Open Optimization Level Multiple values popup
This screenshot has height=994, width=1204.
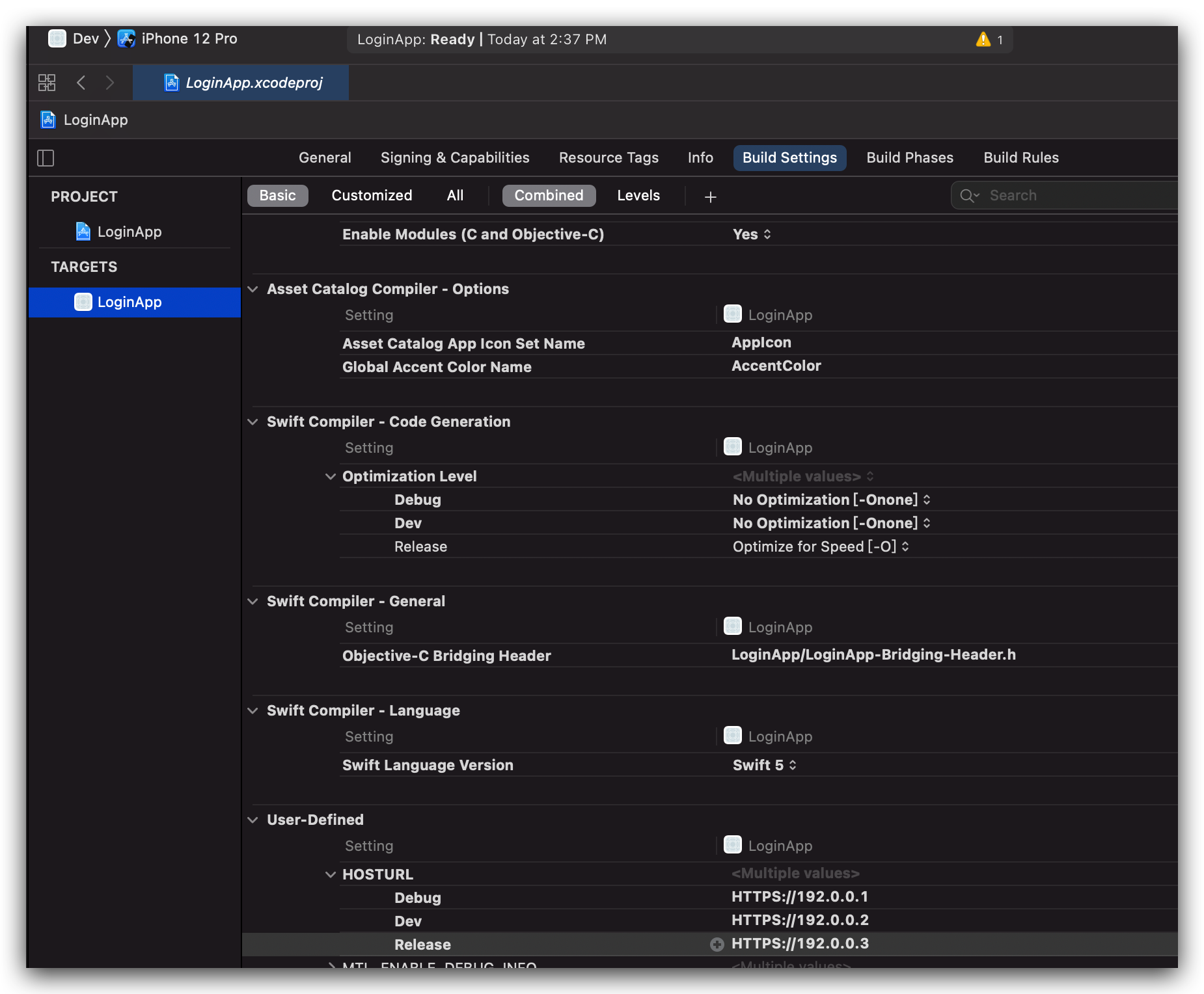(803, 476)
